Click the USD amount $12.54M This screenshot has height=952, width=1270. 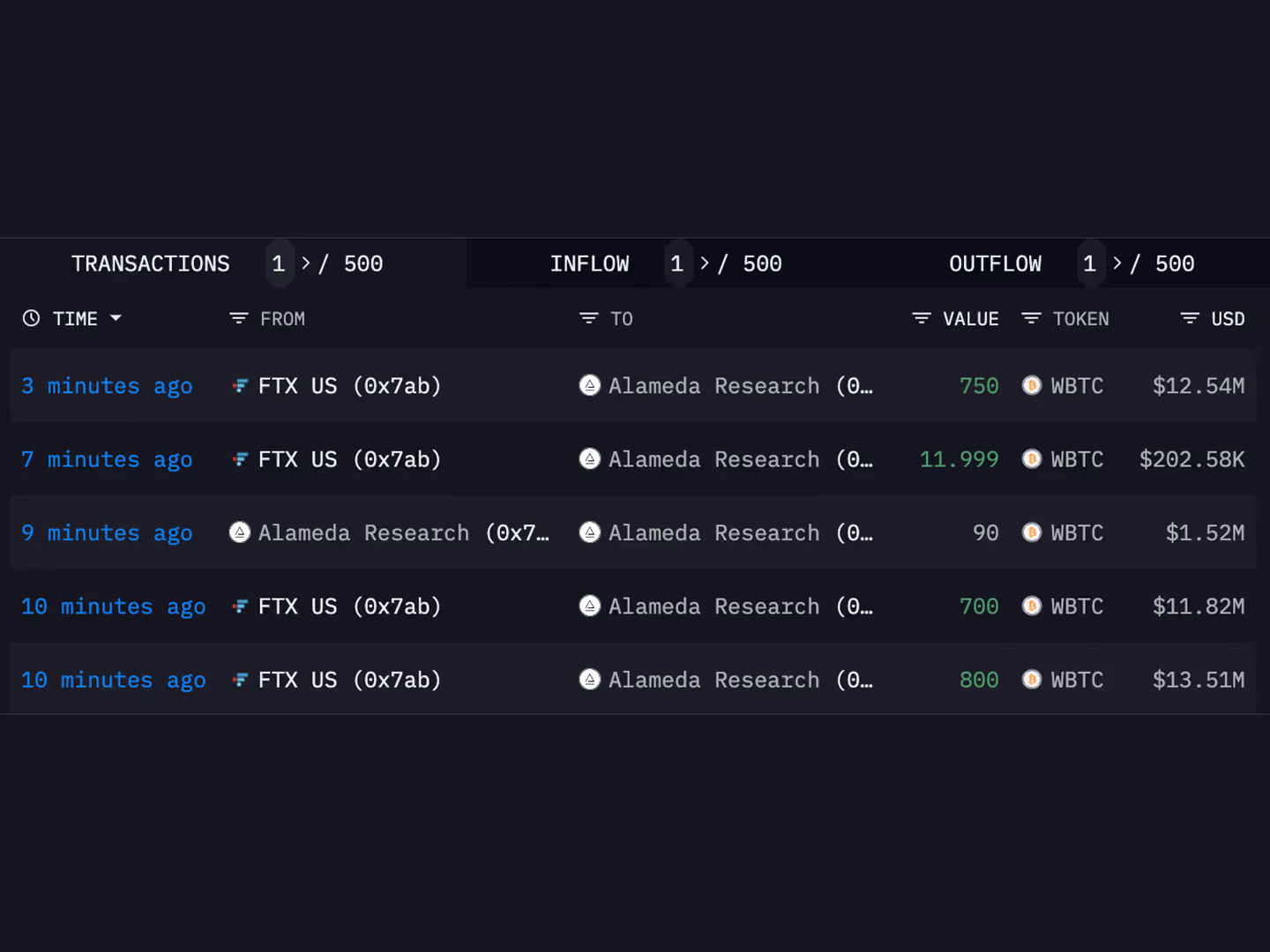pos(1199,386)
